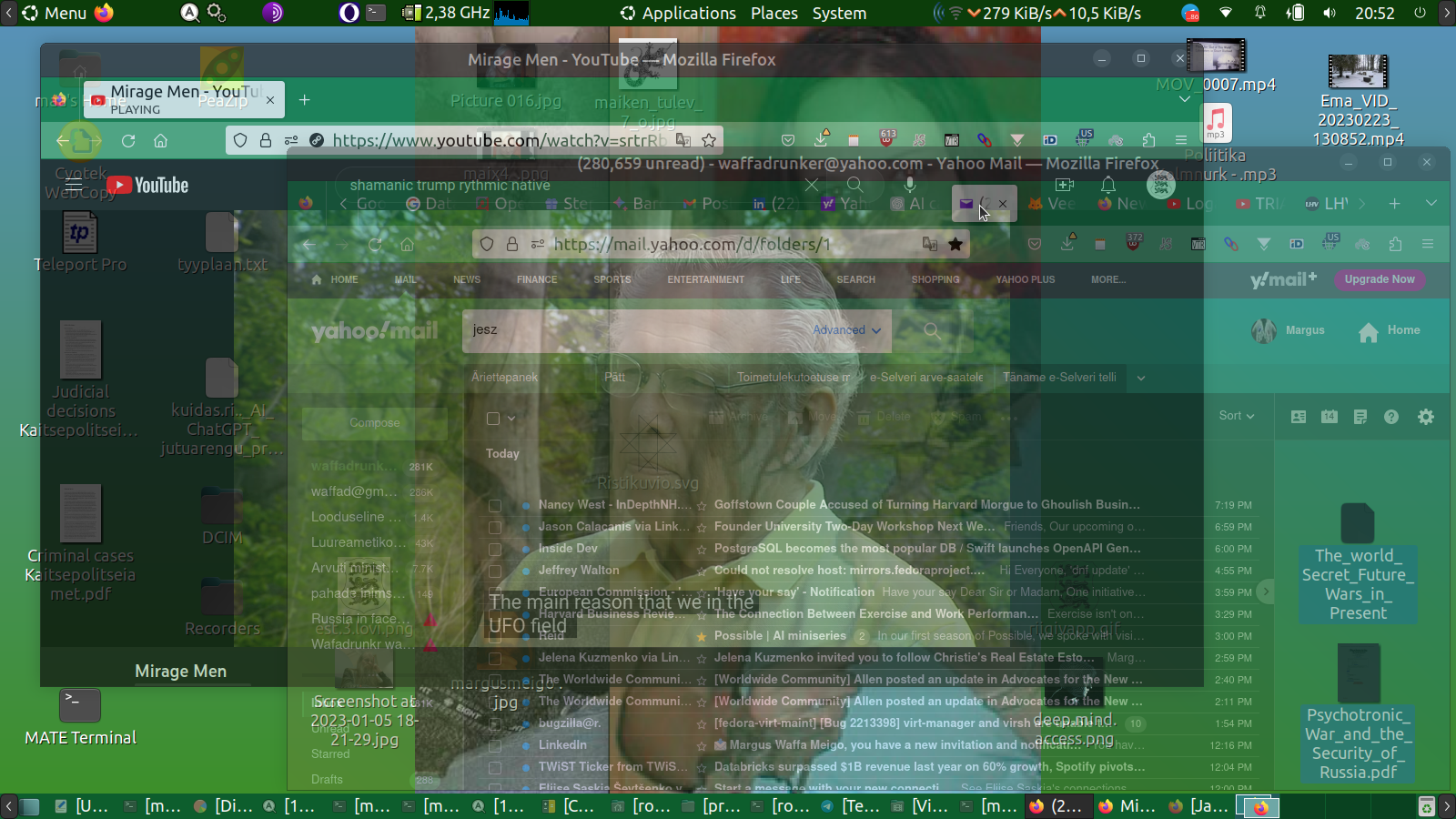Open the FINANCE link in Yahoo navigation
This screenshot has width=1456, height=819.
537,279
